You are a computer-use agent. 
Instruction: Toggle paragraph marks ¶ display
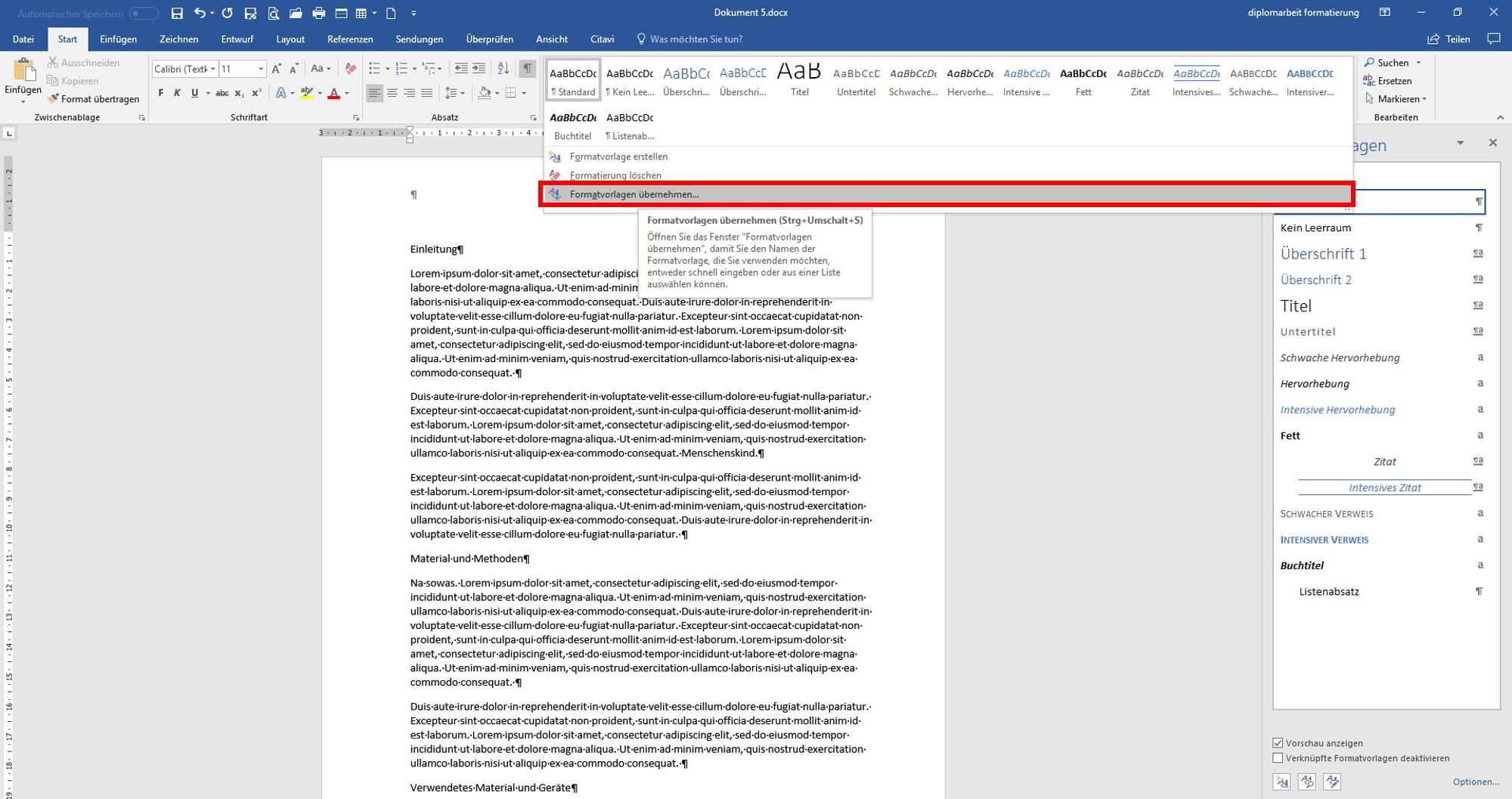527,69
